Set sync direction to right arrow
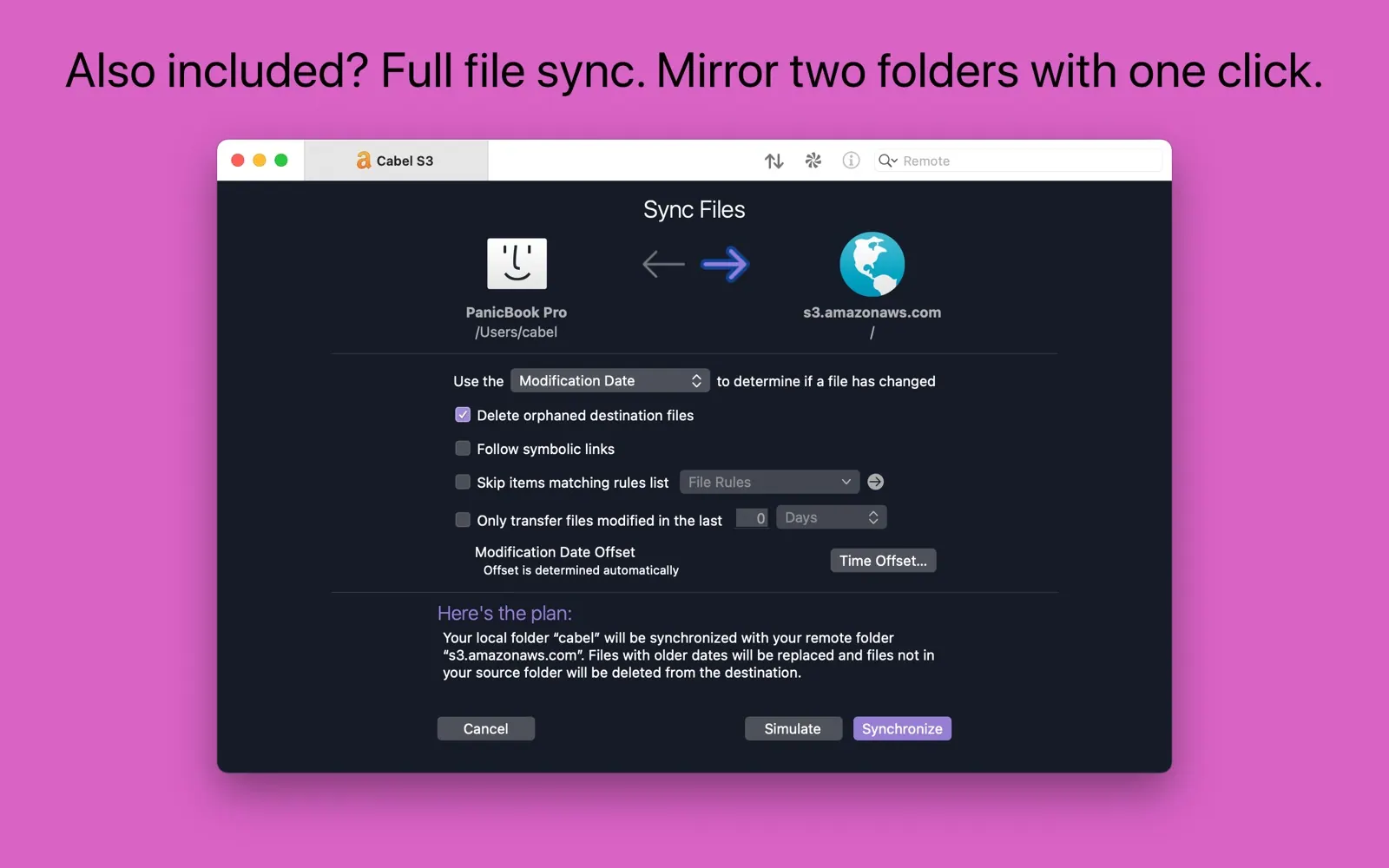 725,264
